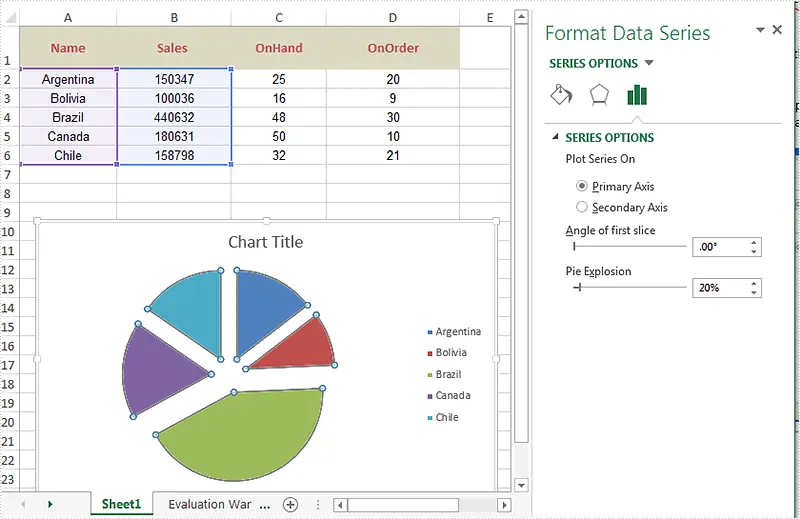
Task: Select the Series Options bar chart icon
Action: point(637,95)
